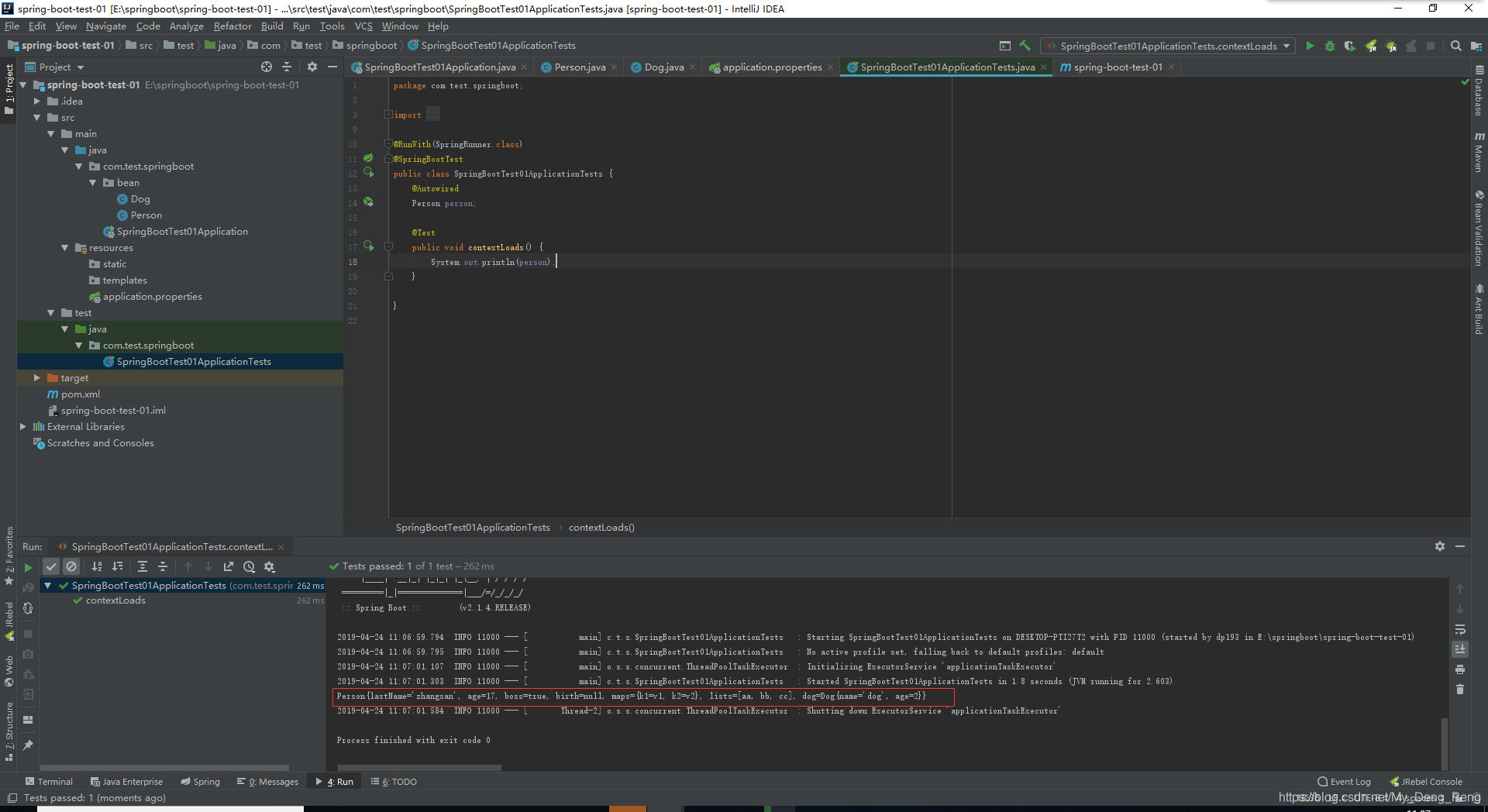This screenshot has width=1488, height=812.
Task: Toggle soft-wrap in the console
Action: (1460, 629)
